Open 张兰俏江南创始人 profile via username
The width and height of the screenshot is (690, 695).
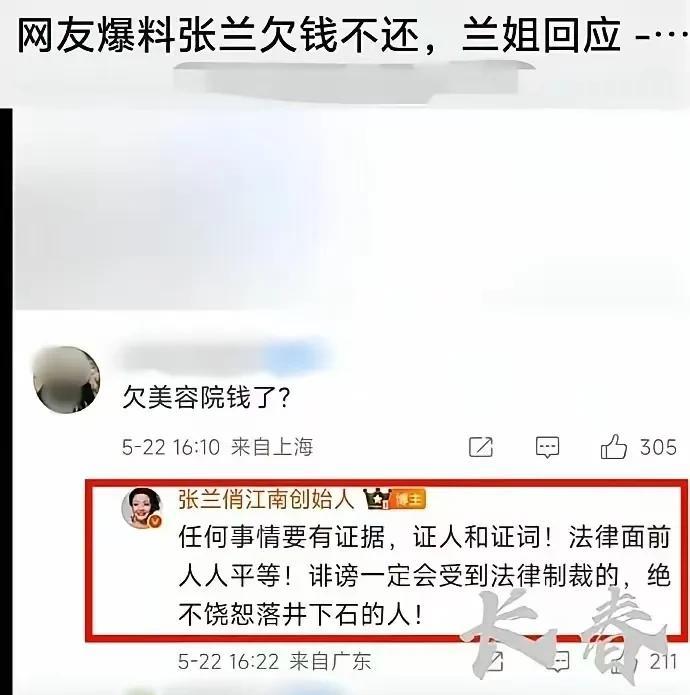coord(266,499)
